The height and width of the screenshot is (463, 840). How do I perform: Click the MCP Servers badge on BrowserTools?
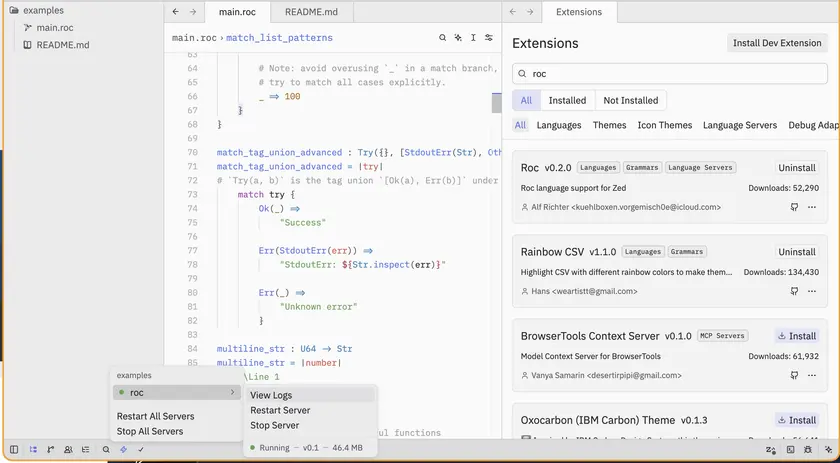point(722,336)
